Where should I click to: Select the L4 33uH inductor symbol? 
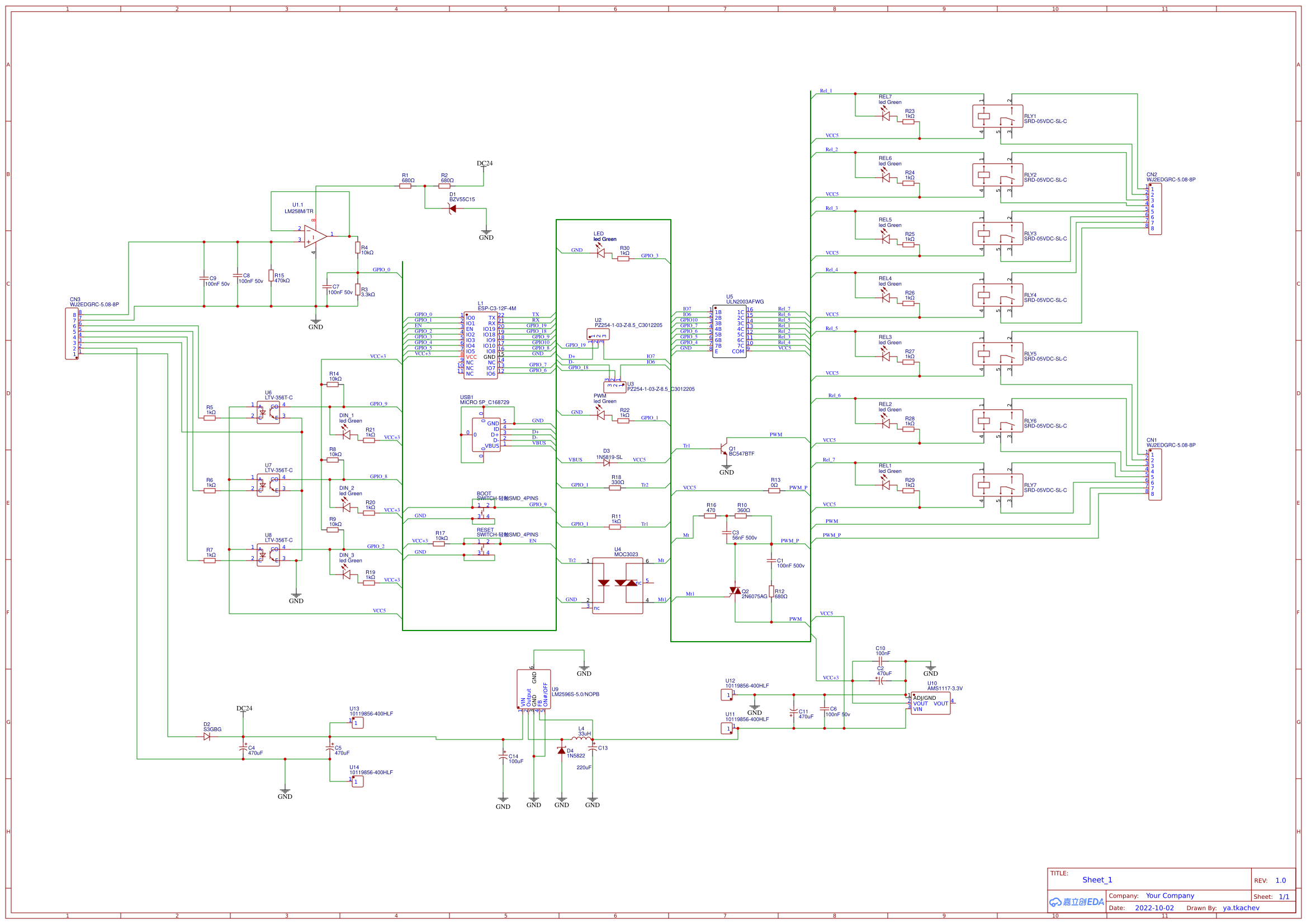(x=581, y=738)
